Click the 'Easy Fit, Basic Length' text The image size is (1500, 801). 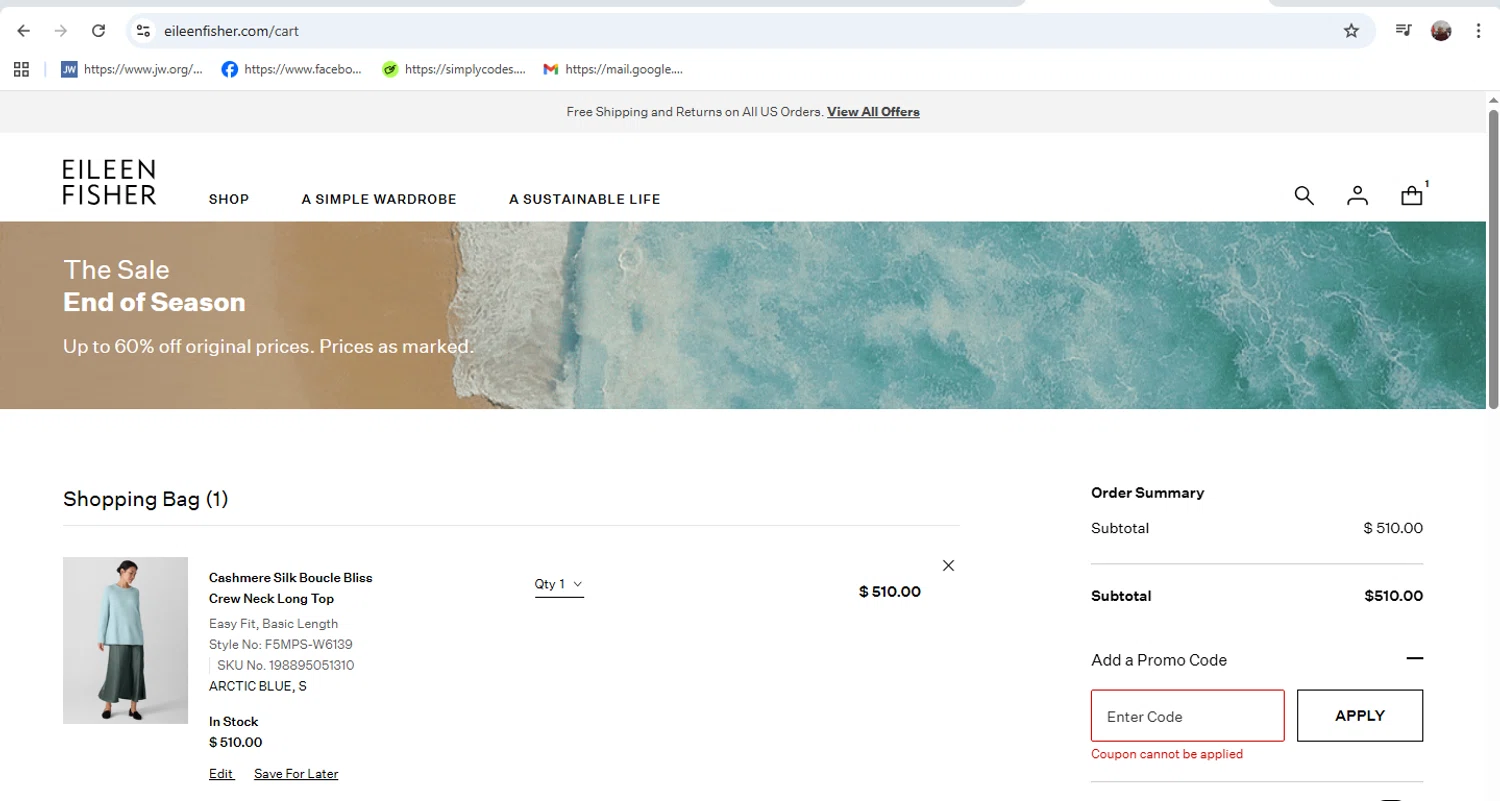point(273,623)
